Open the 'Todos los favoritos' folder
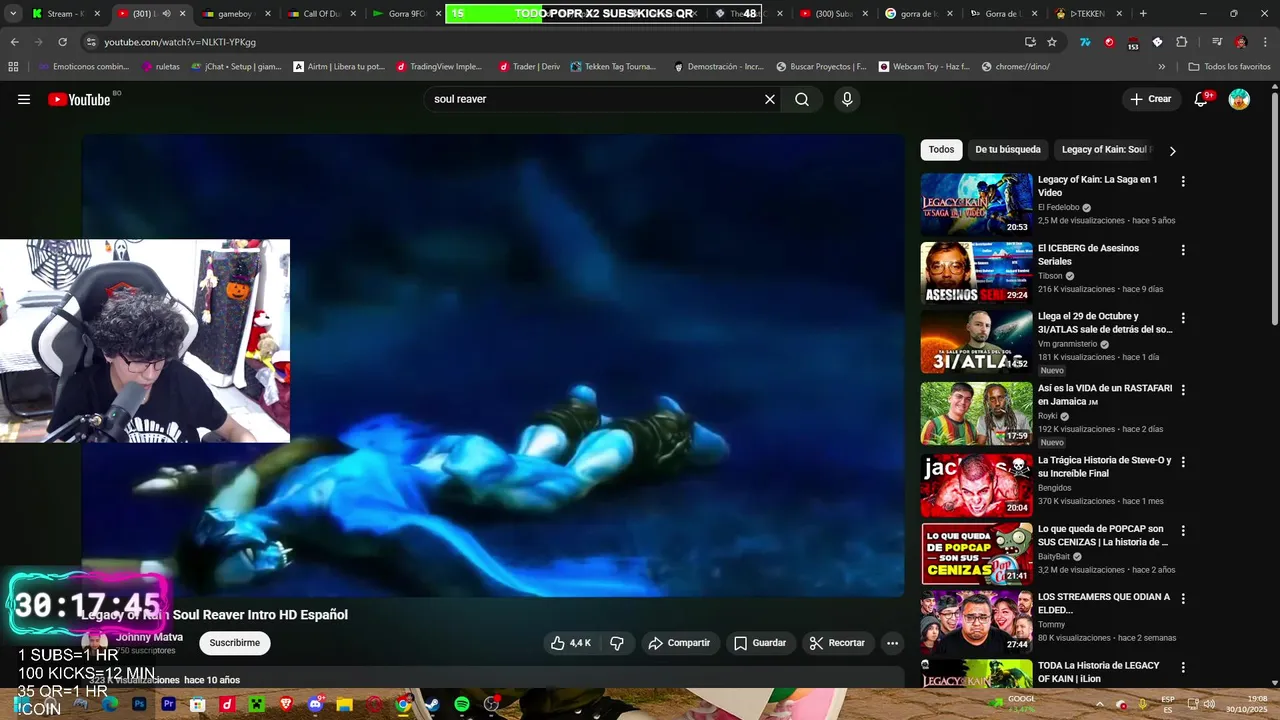The width and height of the screenshot is (1280, 720). (1229, 67)
